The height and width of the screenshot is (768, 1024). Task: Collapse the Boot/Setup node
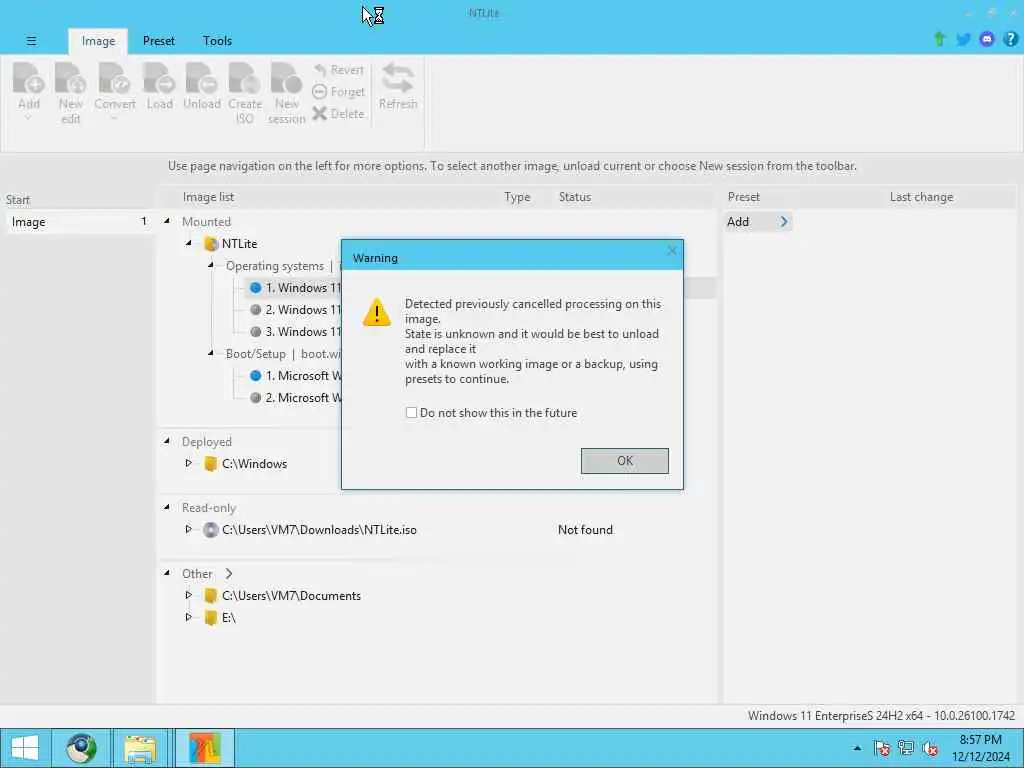click(211, 353)
